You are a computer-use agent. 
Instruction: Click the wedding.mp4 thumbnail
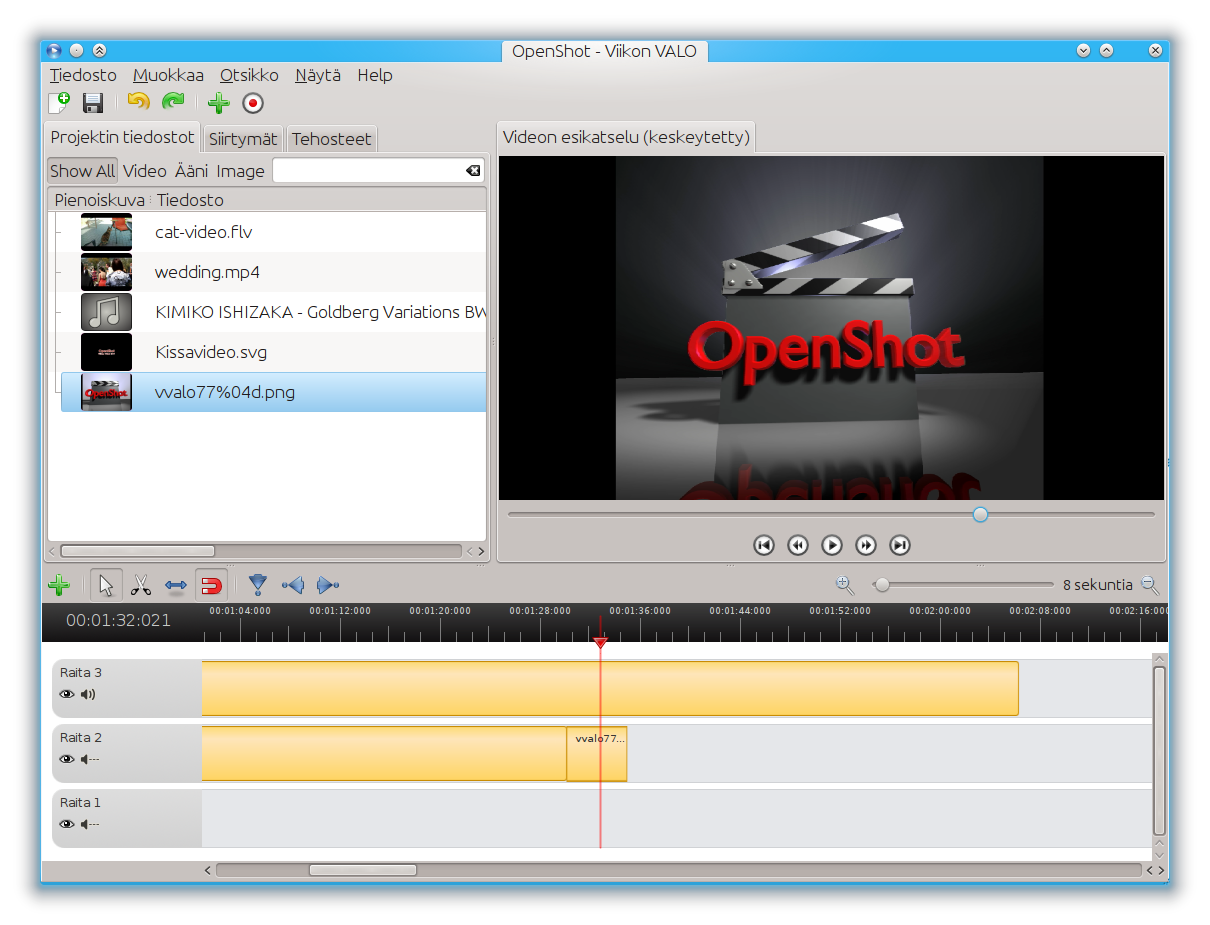(106, 272)
